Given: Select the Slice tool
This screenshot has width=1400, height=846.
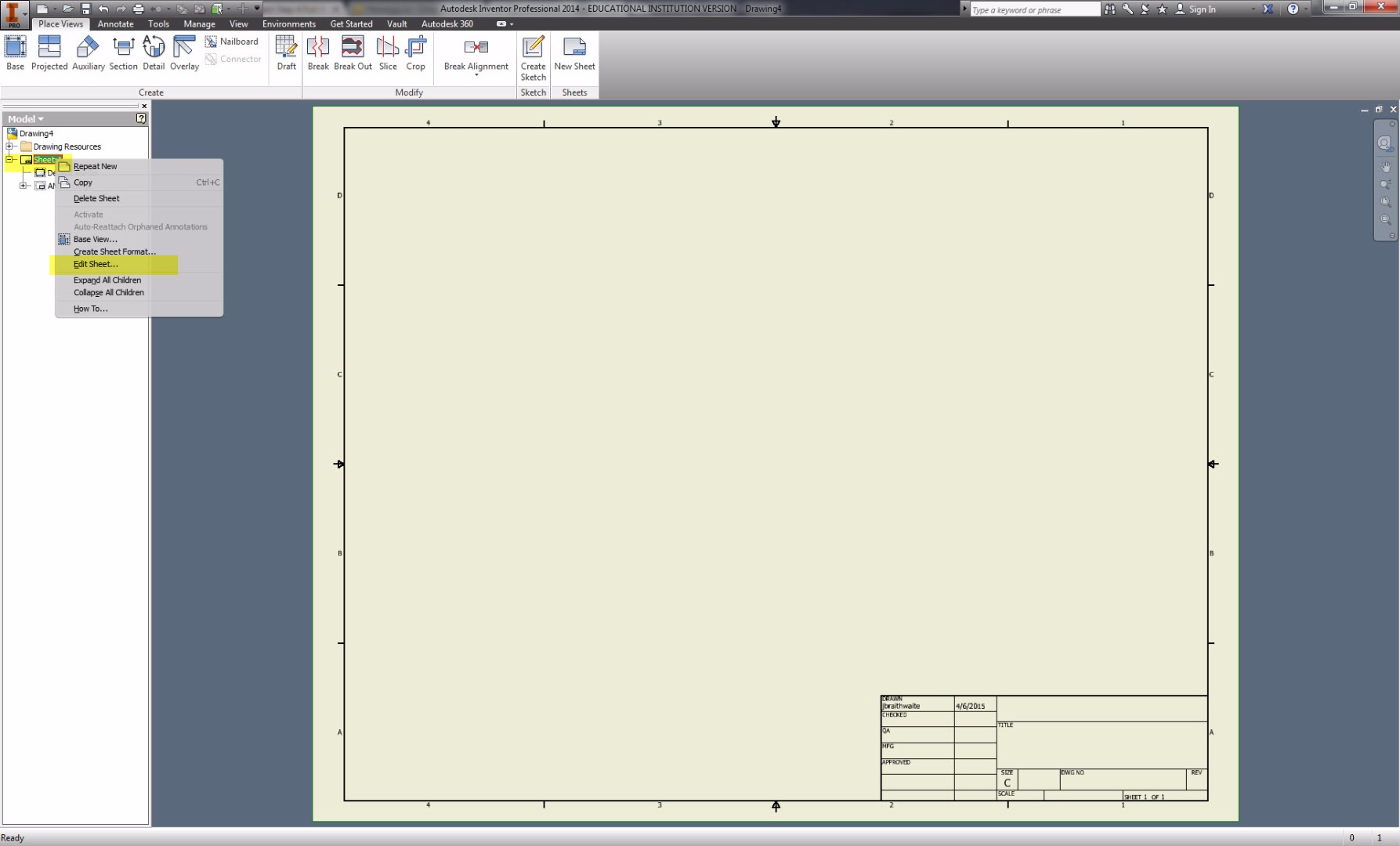Looking at the screenshot, I should [x=388, y=53].
